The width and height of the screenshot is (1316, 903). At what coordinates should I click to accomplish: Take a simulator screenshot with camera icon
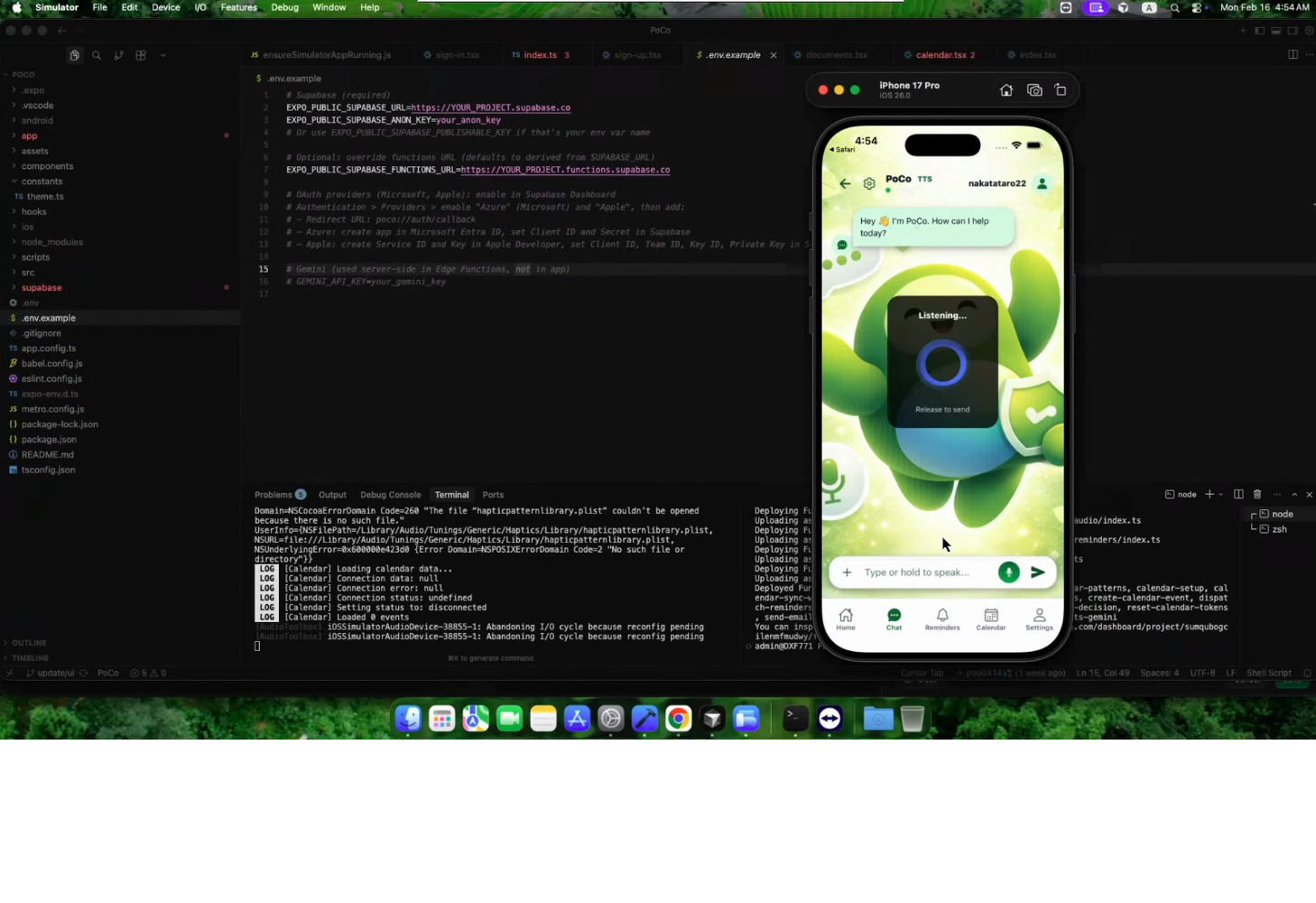(x=1034, y=90)
